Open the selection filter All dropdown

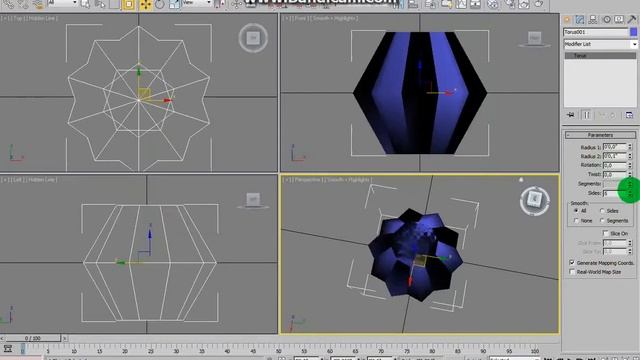[x=62, y=3]
